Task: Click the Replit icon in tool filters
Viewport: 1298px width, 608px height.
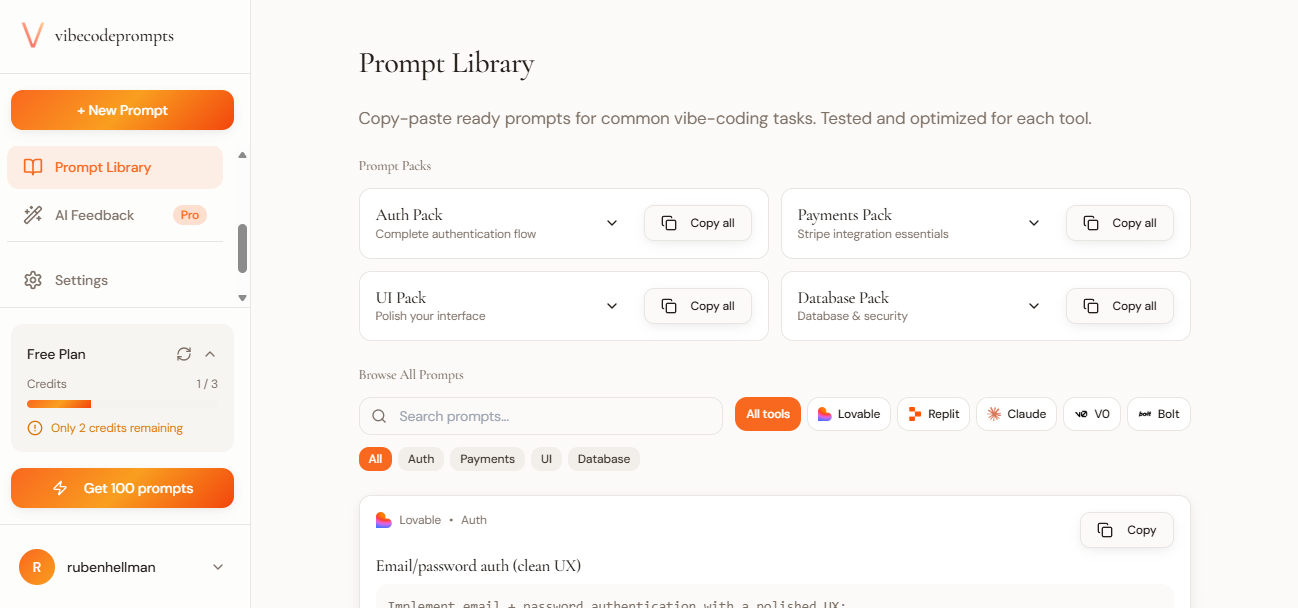Action: 913,413
